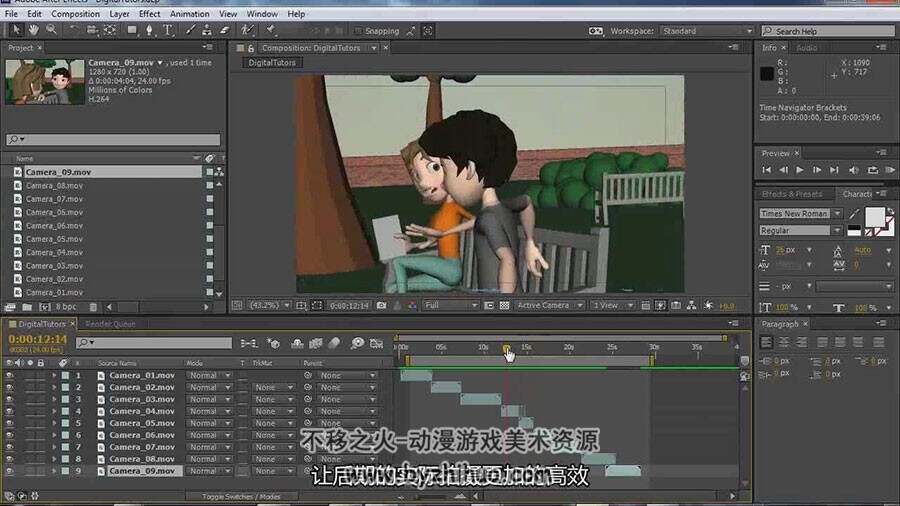900x506 pixels.
Task: Open the Mode dropdown for Camera_02.mov
Action: (209, 387)
